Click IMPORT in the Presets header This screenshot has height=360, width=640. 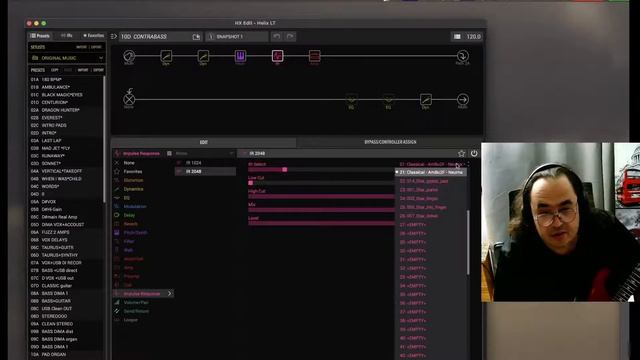[x=83, y=70]
